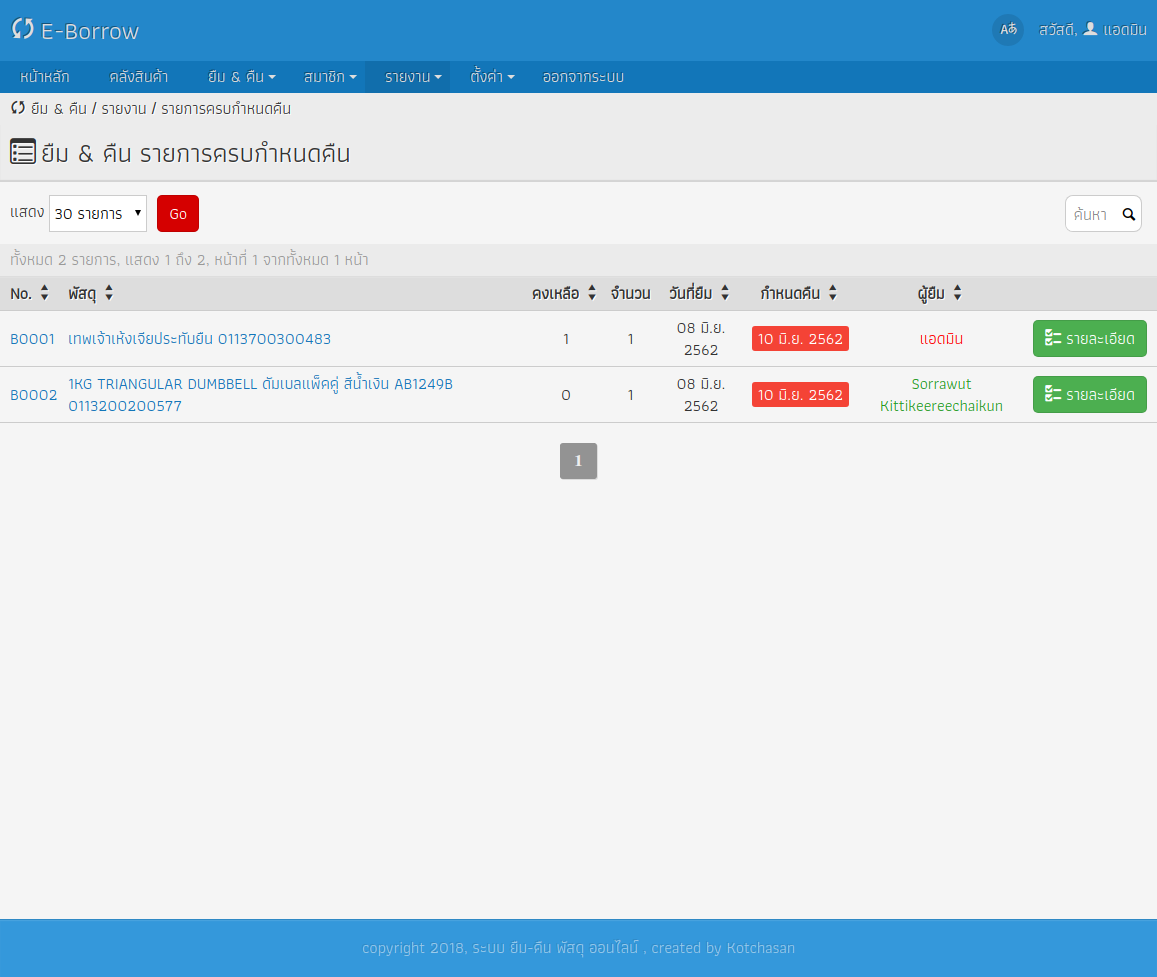The image size is (1157, 977).
Task: Open the รายงาน dropdown menu
Action: click(408, 77)
